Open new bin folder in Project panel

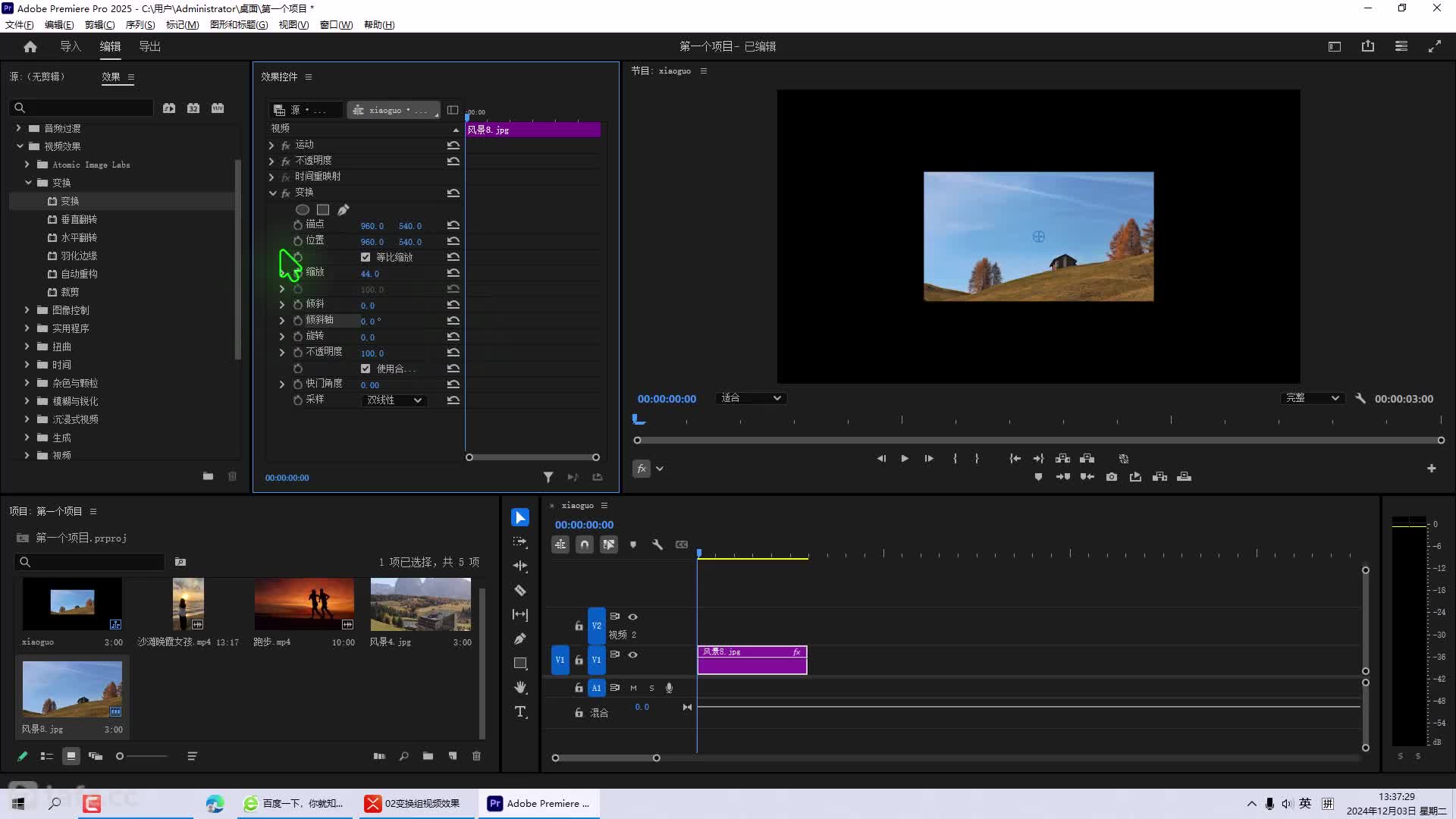(428, 756)
